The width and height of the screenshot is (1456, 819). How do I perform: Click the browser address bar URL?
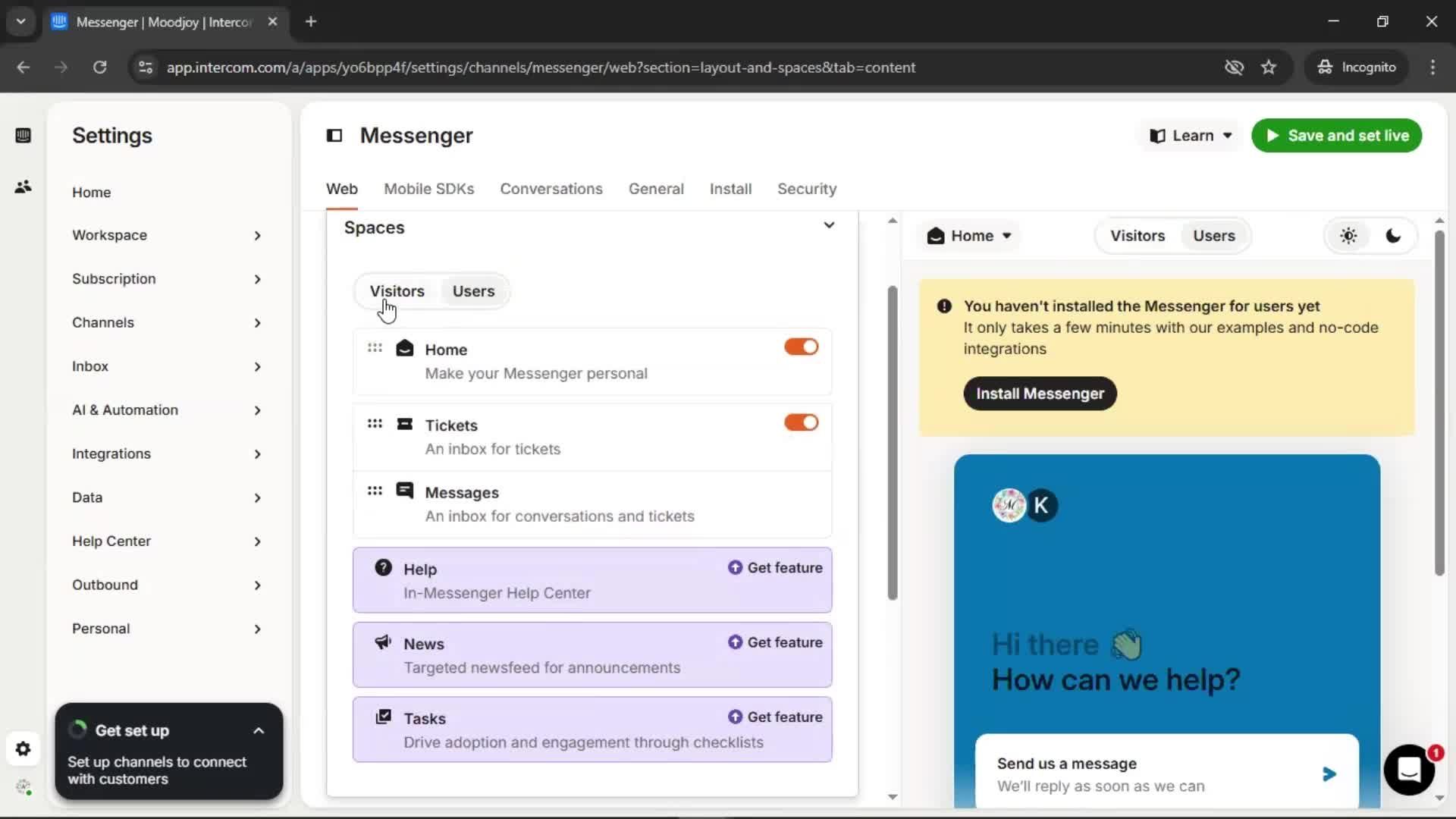[541, 67]
